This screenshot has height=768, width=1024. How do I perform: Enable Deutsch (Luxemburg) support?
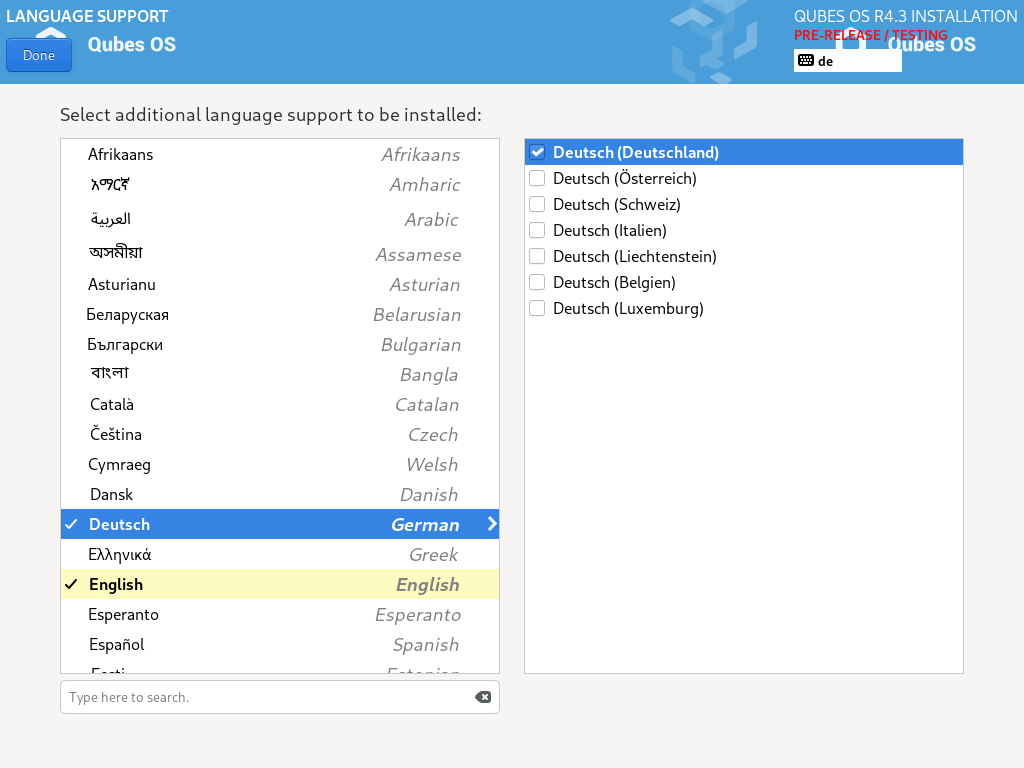click(537, 308)
